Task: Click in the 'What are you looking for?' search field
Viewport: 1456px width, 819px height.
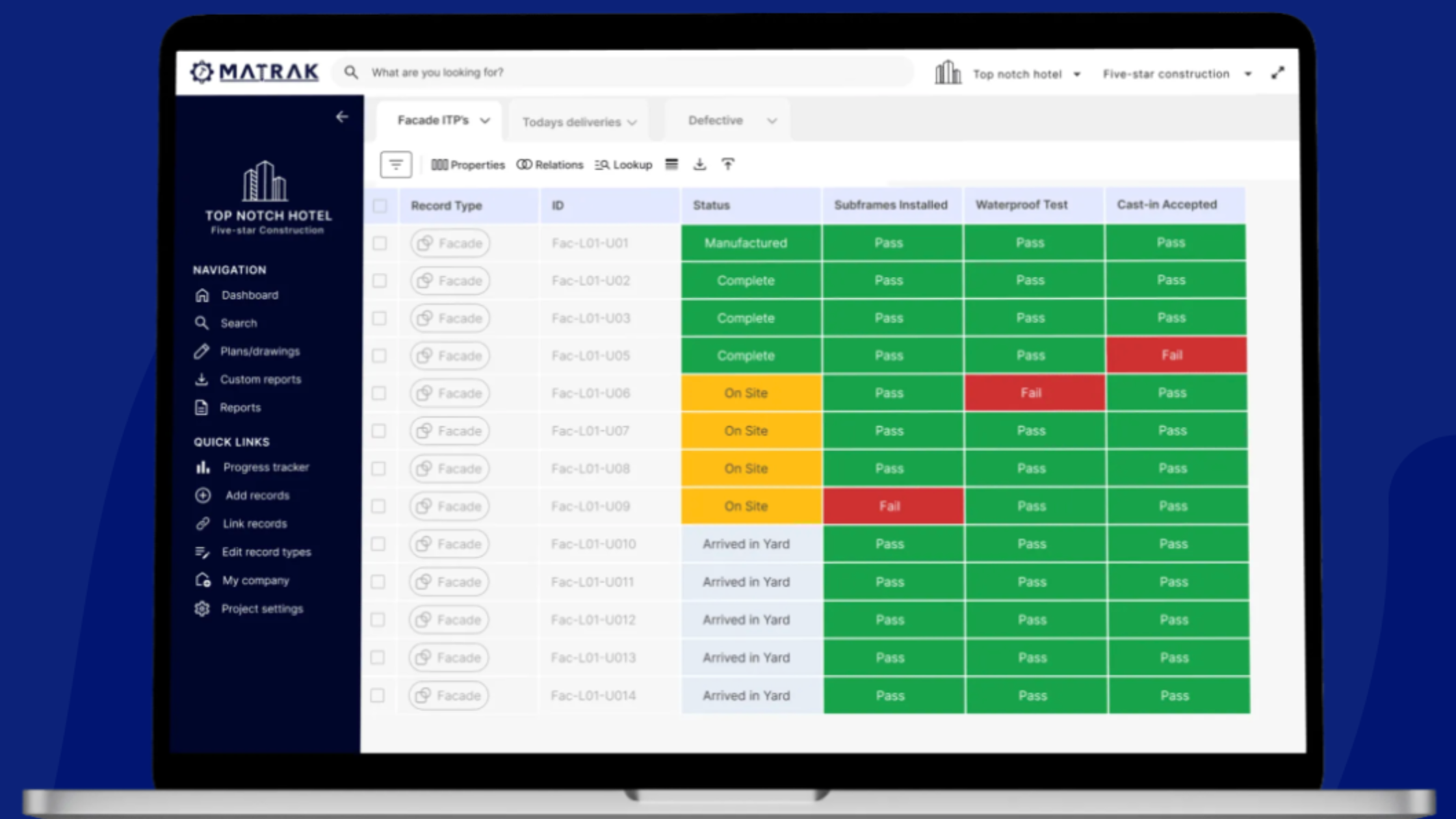Action: (624, 72)
